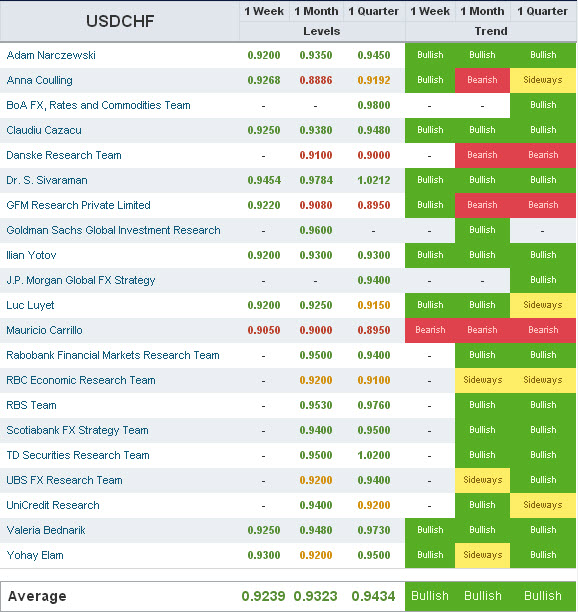578x612 pixels.
Task: Open UBS FX Research Team link
Action: pyautogui.click(x=64, y=480)
